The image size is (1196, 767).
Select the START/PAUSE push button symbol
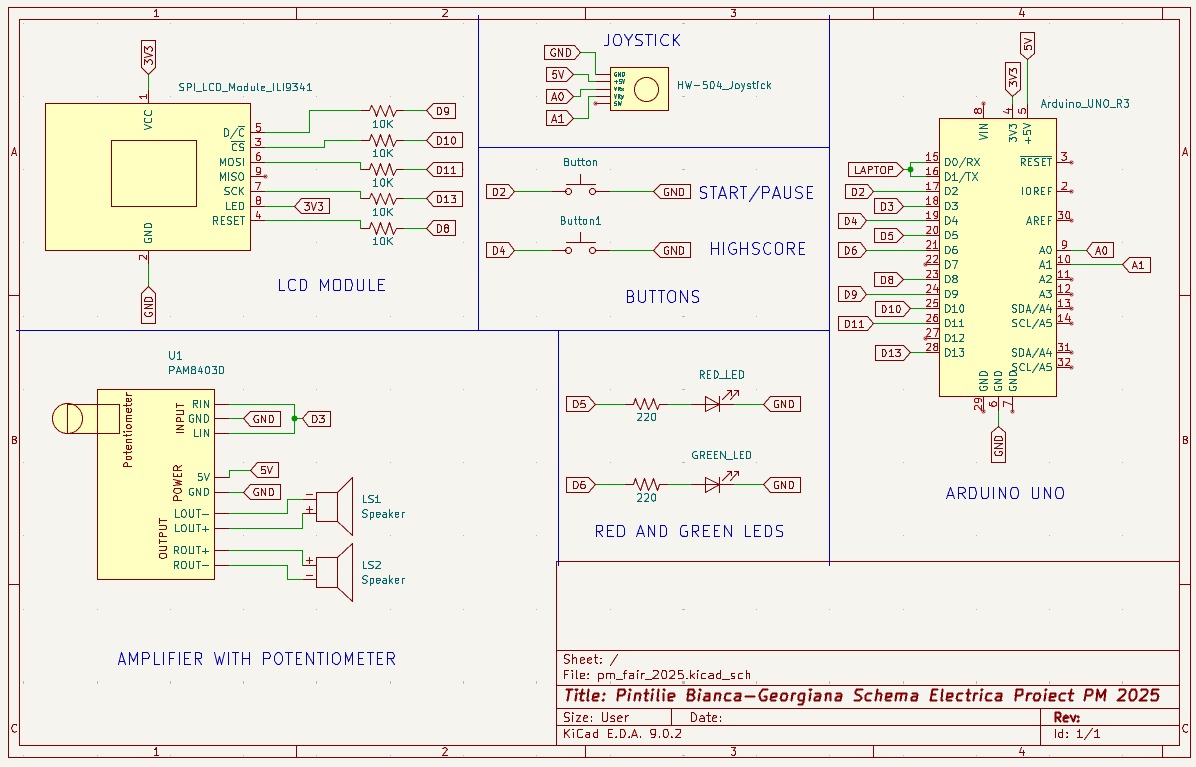(580, 190)
